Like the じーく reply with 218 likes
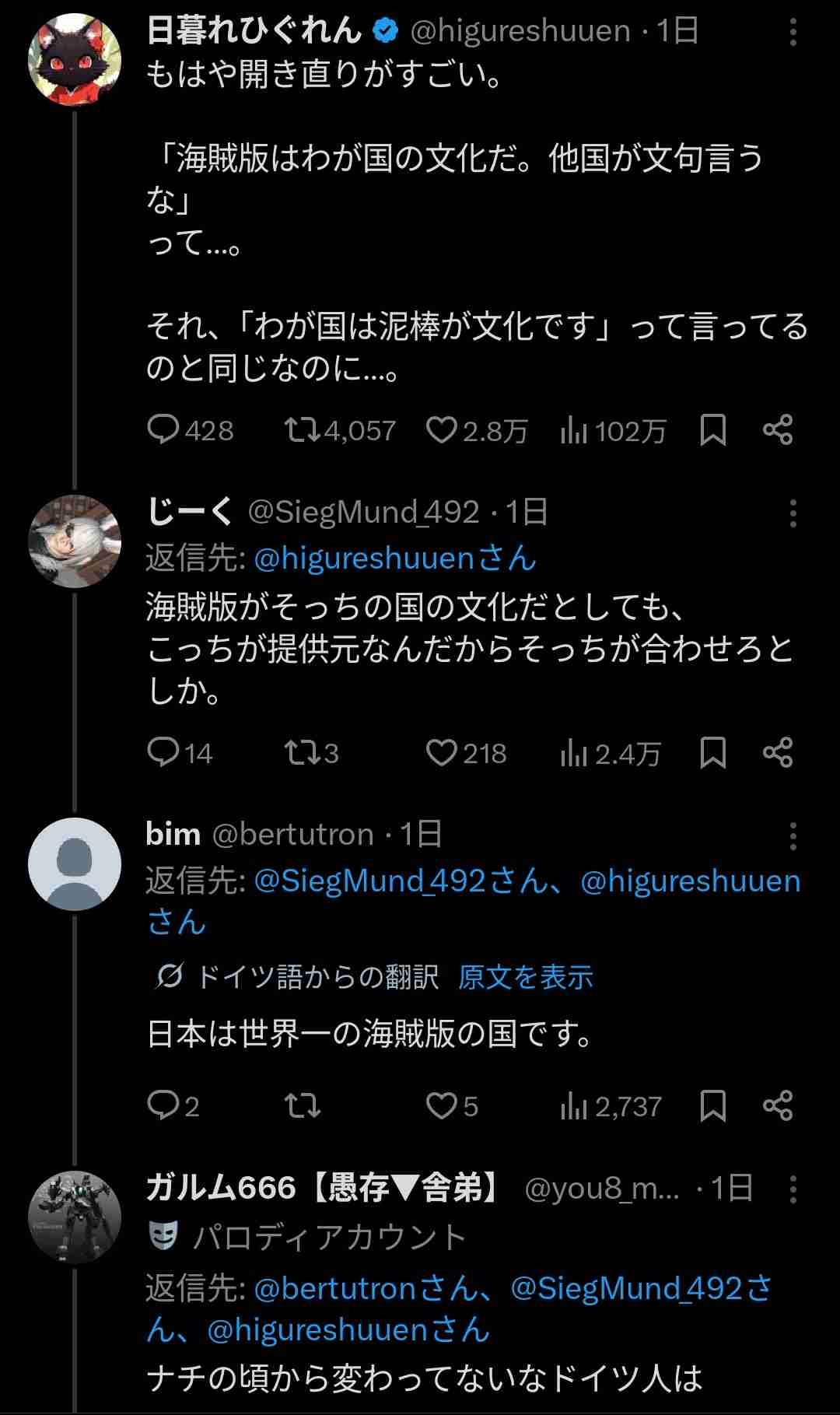 (x=442, y=752)
